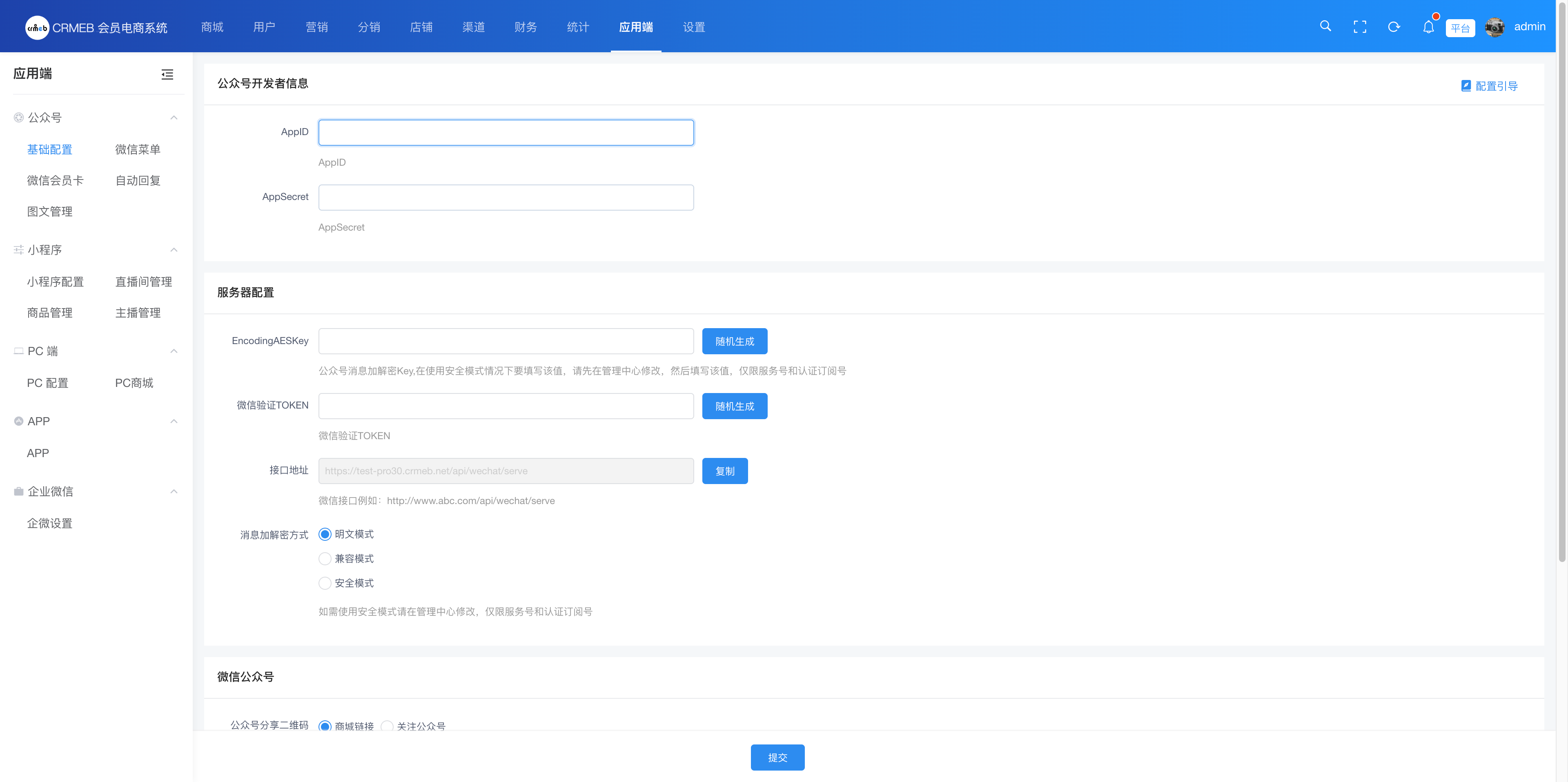
Task: Open the 应用端 top menu
Action: (636, 27)
